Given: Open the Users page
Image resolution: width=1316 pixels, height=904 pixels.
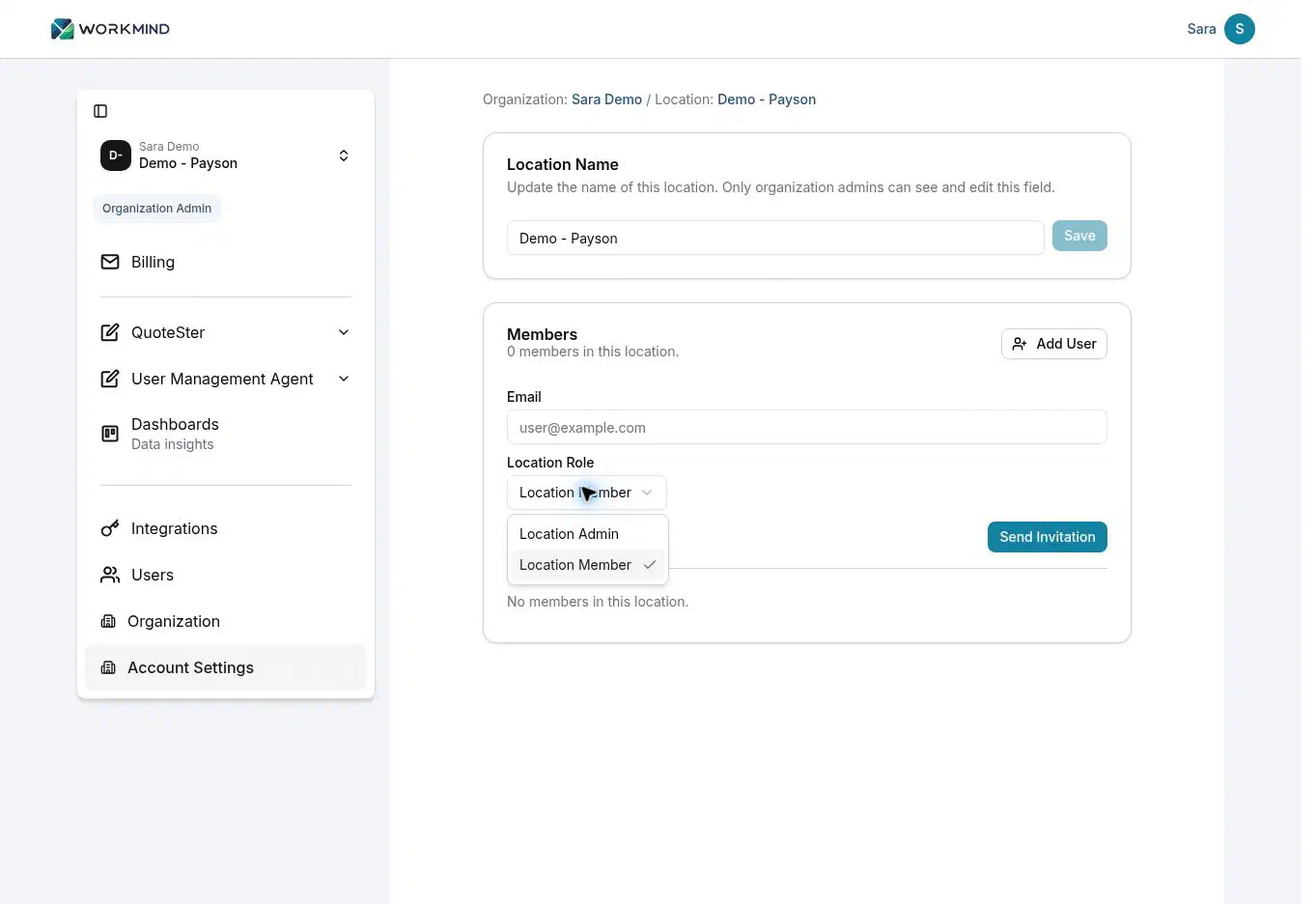Looking at the screenshot, I should tap(226, 575).
